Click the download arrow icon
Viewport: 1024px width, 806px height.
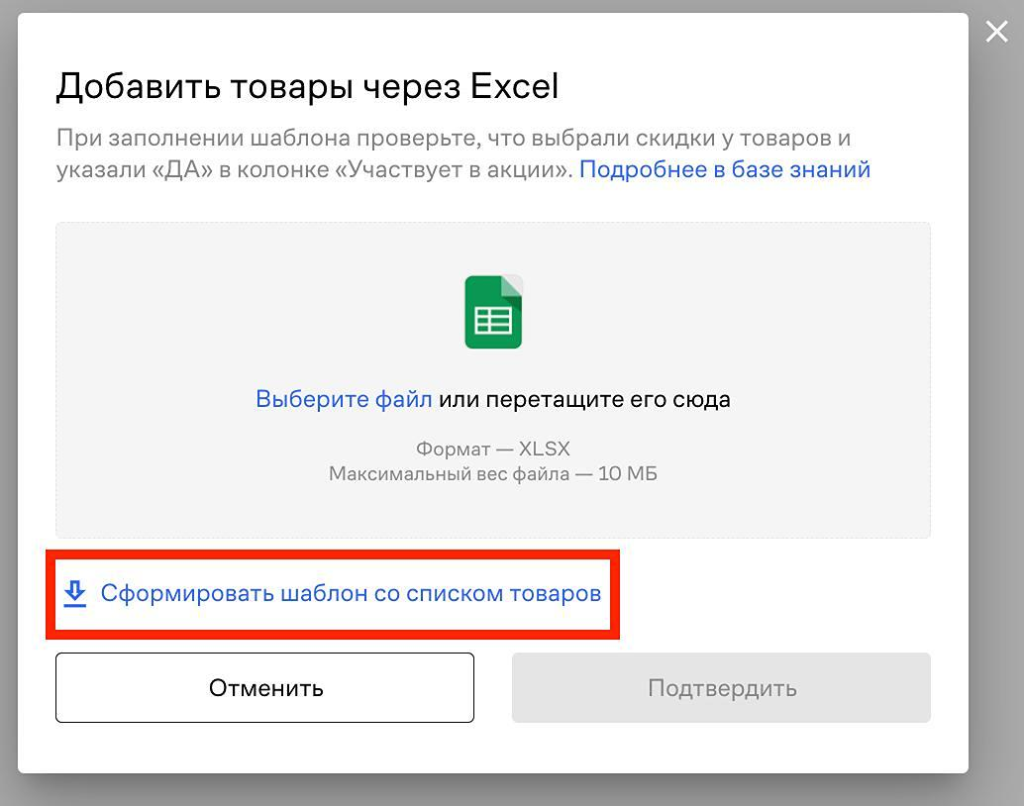(x=75, y=594)
